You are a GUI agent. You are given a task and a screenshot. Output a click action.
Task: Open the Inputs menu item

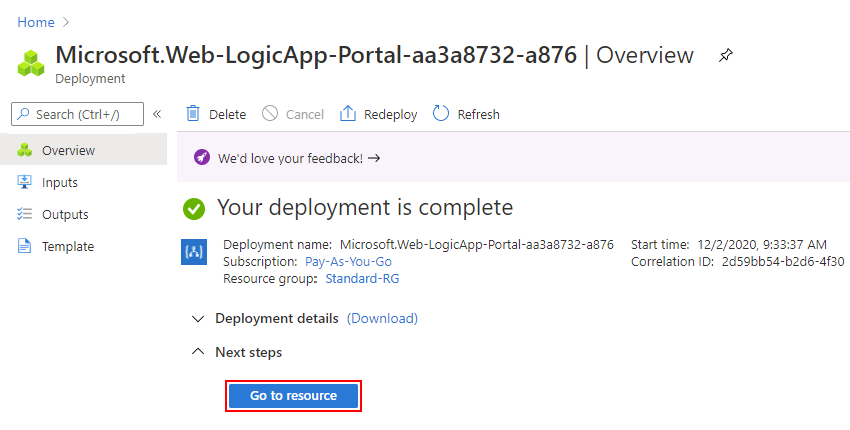[x=59, y=182]
